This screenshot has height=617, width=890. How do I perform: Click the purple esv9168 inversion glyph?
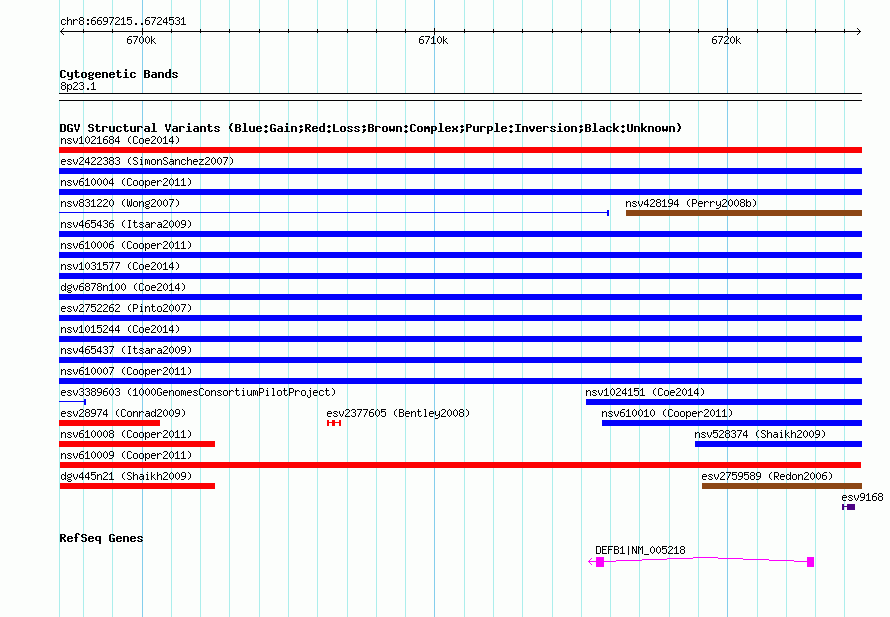849,507
